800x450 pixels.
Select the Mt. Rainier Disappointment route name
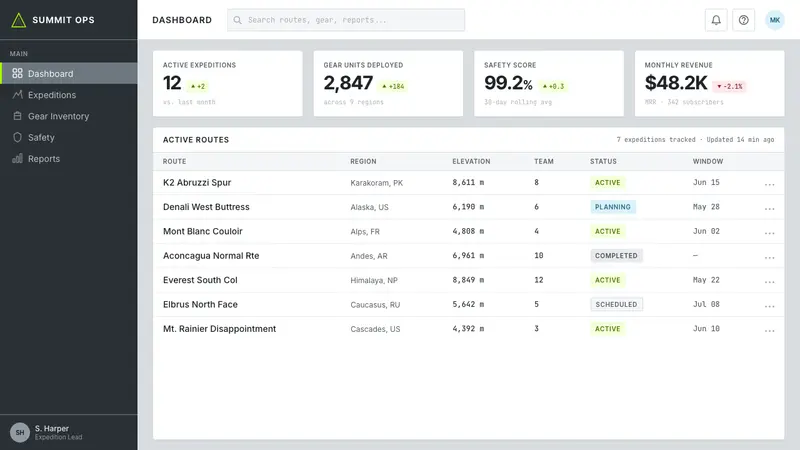[219, 329]
